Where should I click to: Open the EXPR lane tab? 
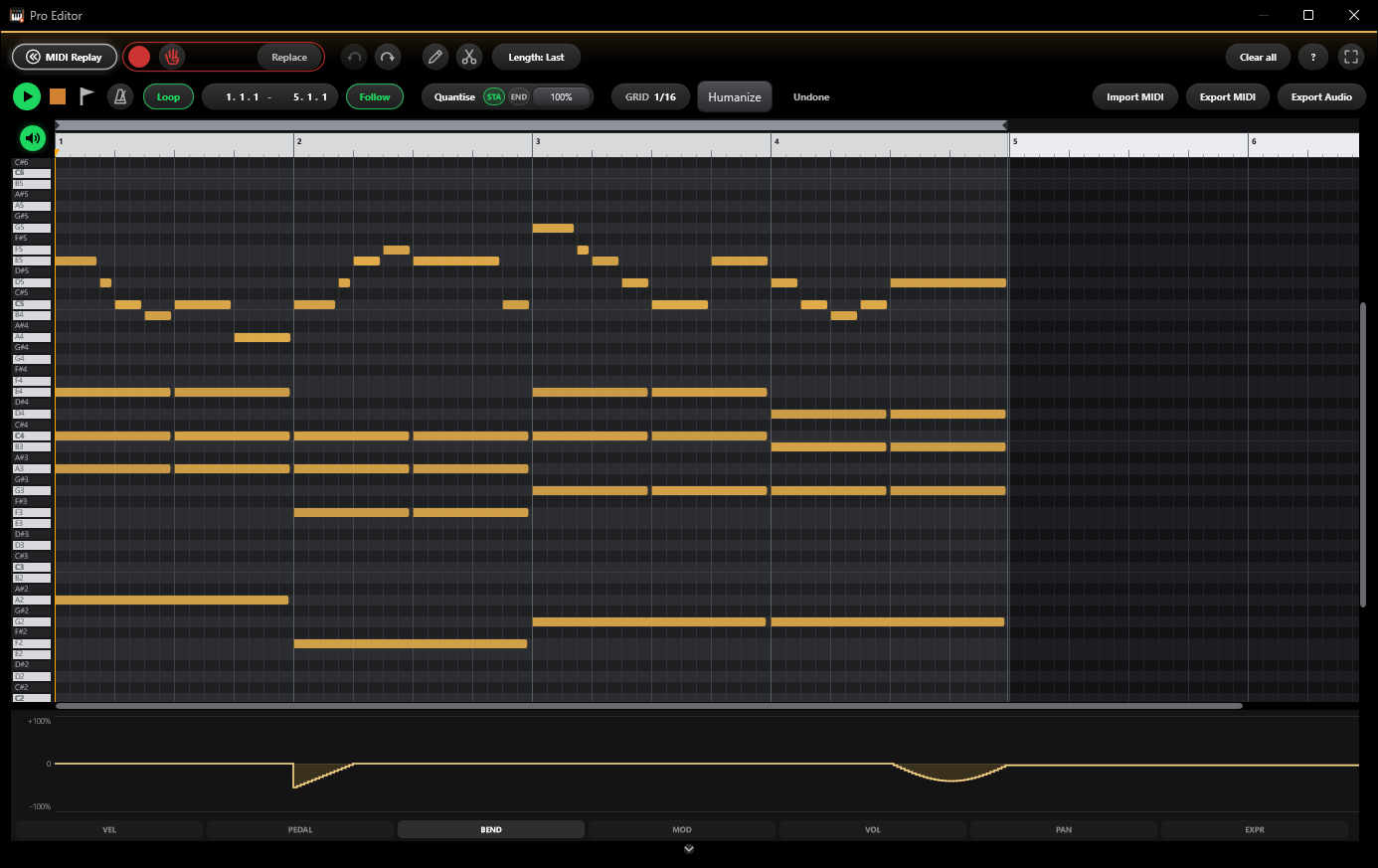coord(1255,829)
